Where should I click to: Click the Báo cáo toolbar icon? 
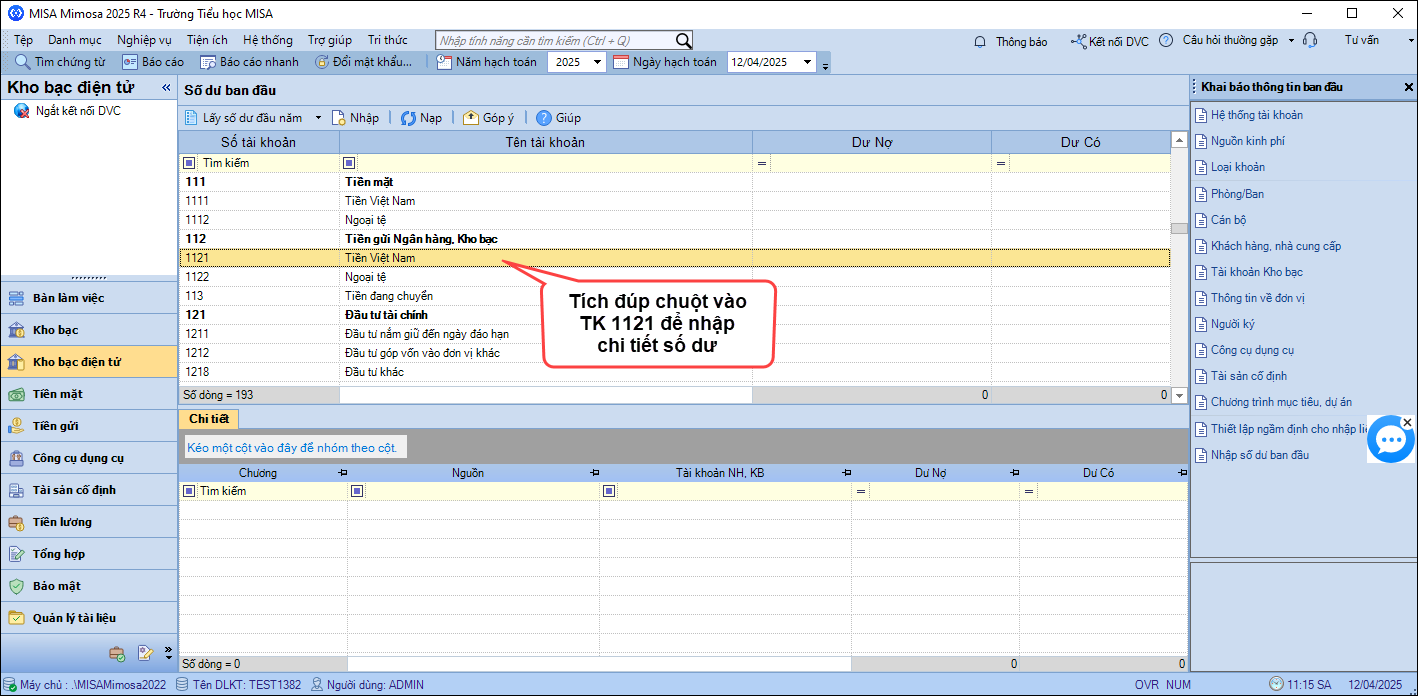pos(129,62)
